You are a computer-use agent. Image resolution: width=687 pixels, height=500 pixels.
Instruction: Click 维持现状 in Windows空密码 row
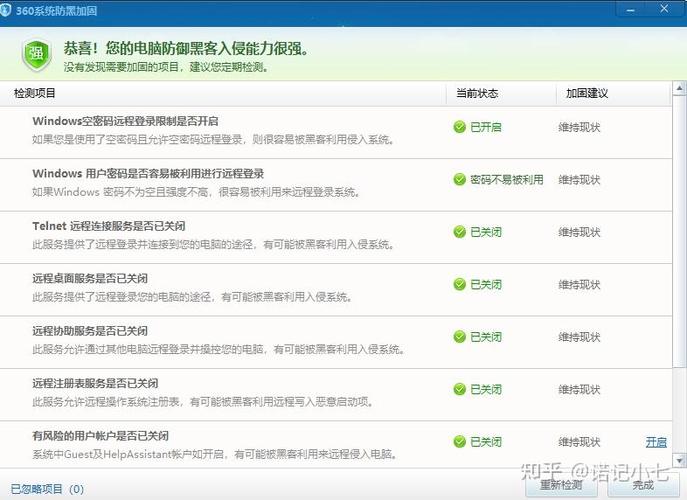(579, 127)
